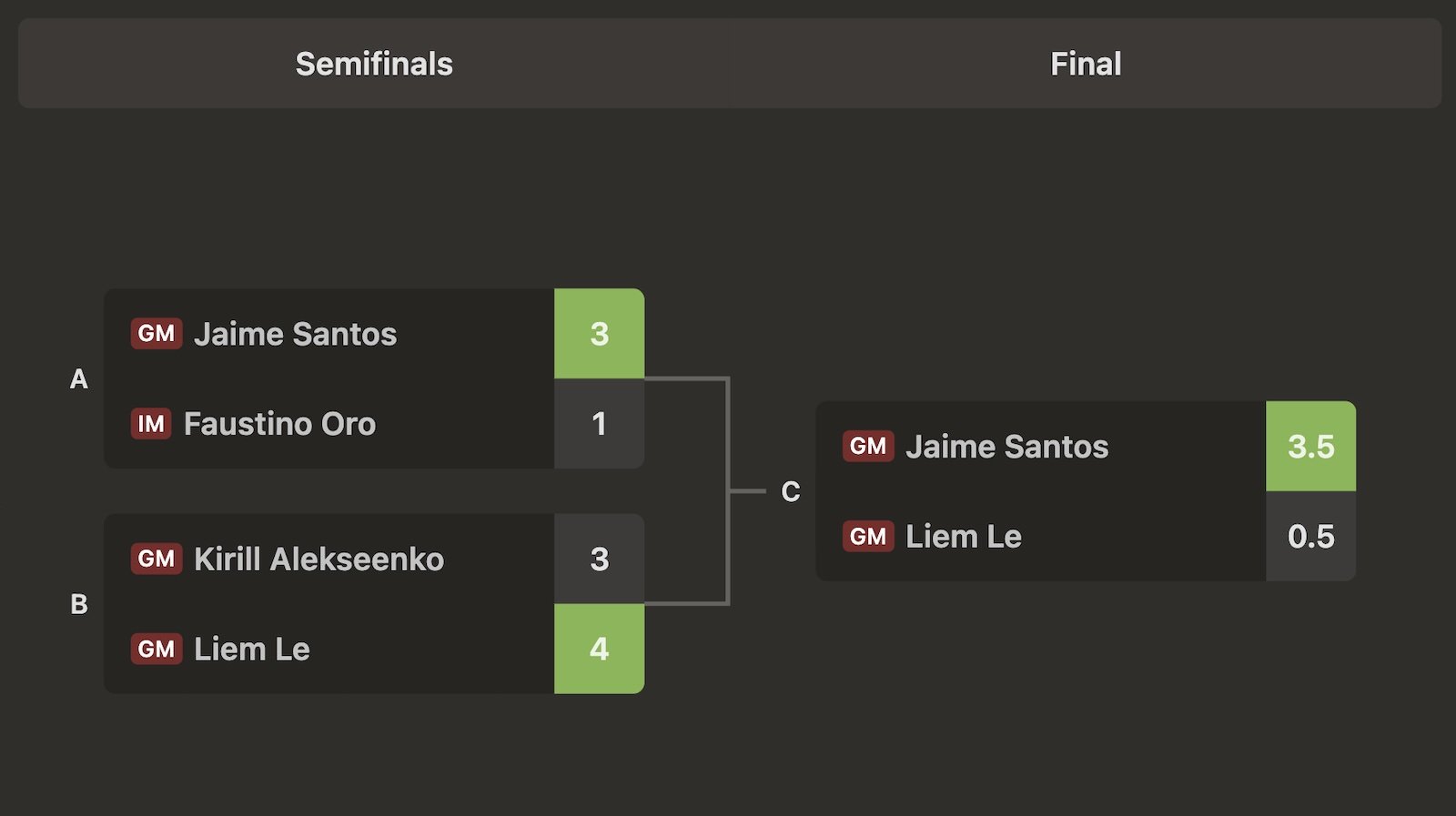Open Faustino Oro's player name link

click(279, 424)
